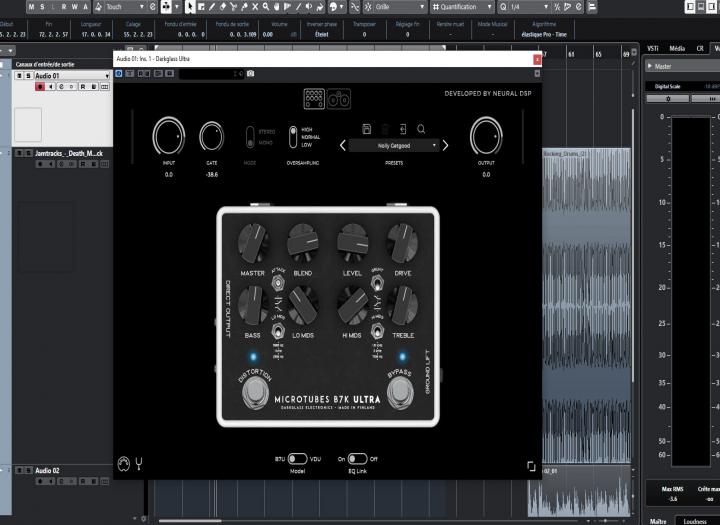This screenshot has width=720, height=525.
Task: Flip the Lo Mids frequency toggle switch
Action: (277, 331)
